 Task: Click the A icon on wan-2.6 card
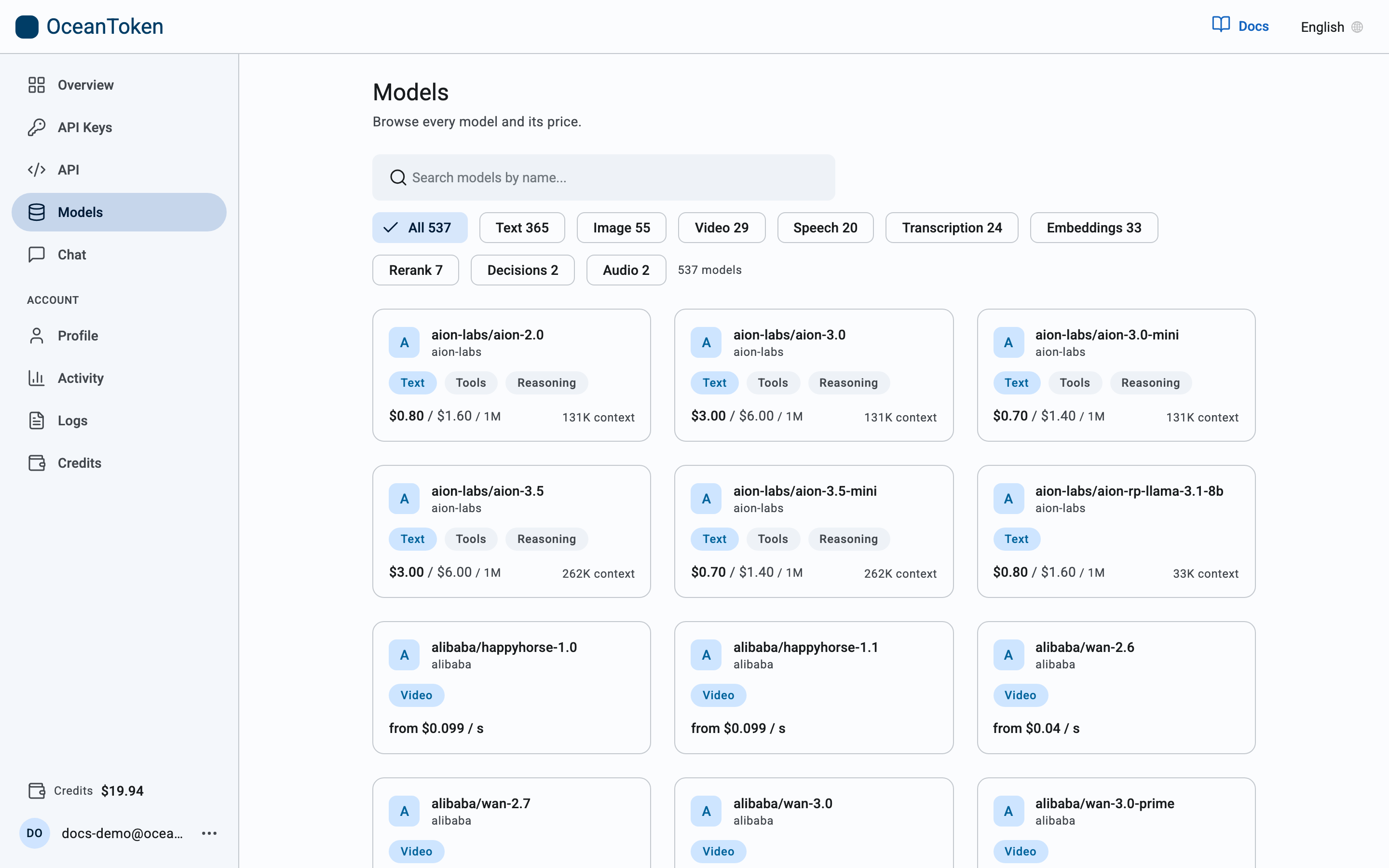1008,655
